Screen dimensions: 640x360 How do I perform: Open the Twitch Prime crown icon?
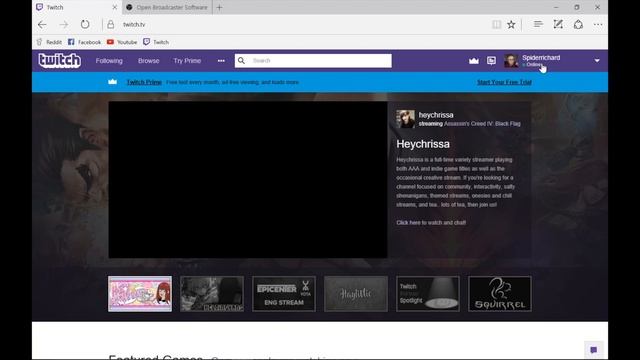(x=473, y=61)
